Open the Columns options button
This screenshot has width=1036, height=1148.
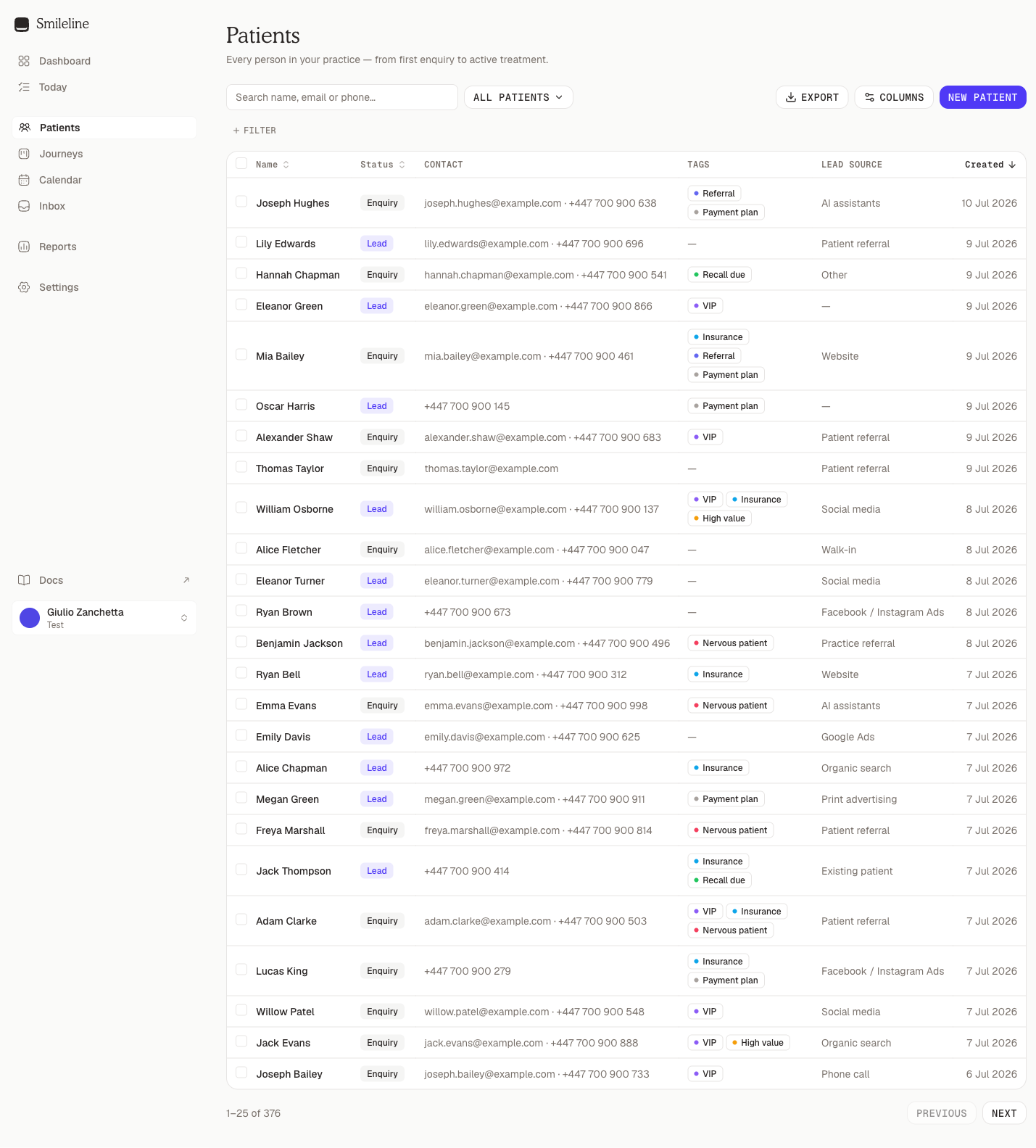[894, 97]
